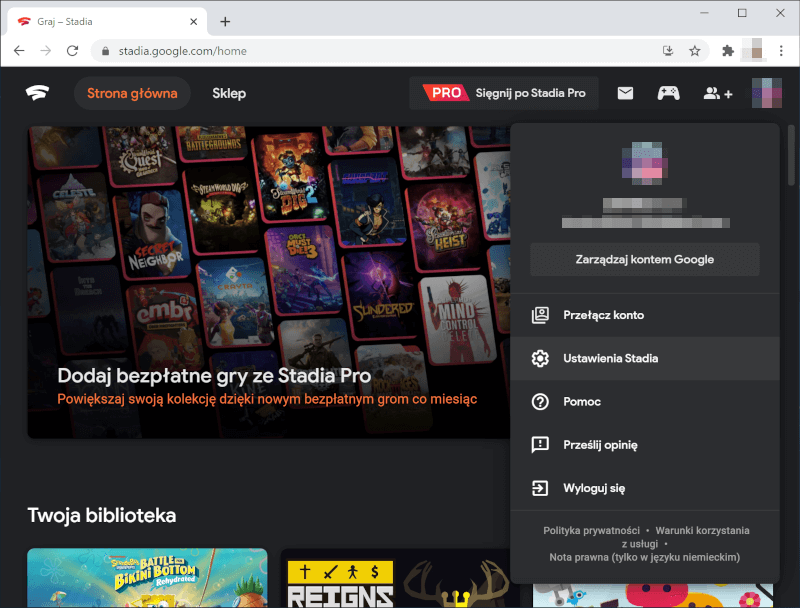The height and width of the screenshot is (608, 800).
Task: Open the browser extensions puzzle icon
Action: click(729, 50)
